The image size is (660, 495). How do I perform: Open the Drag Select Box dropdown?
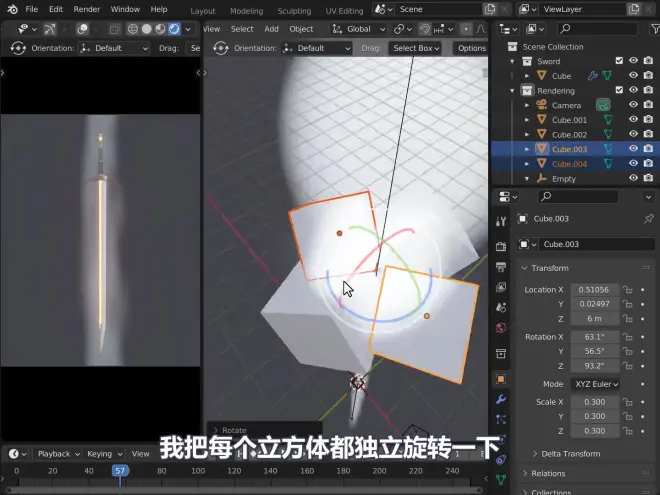pyautogui.click(x=415, y=48)
